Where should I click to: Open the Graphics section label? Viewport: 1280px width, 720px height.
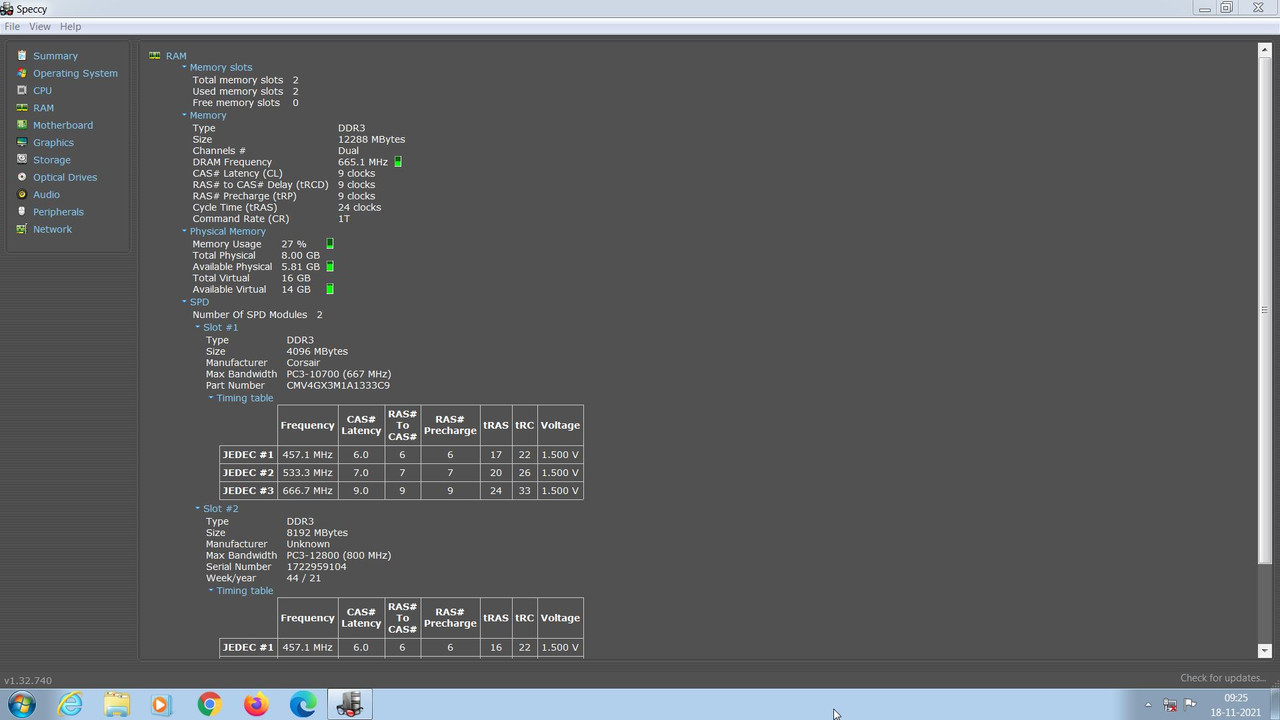pos(53,142)
